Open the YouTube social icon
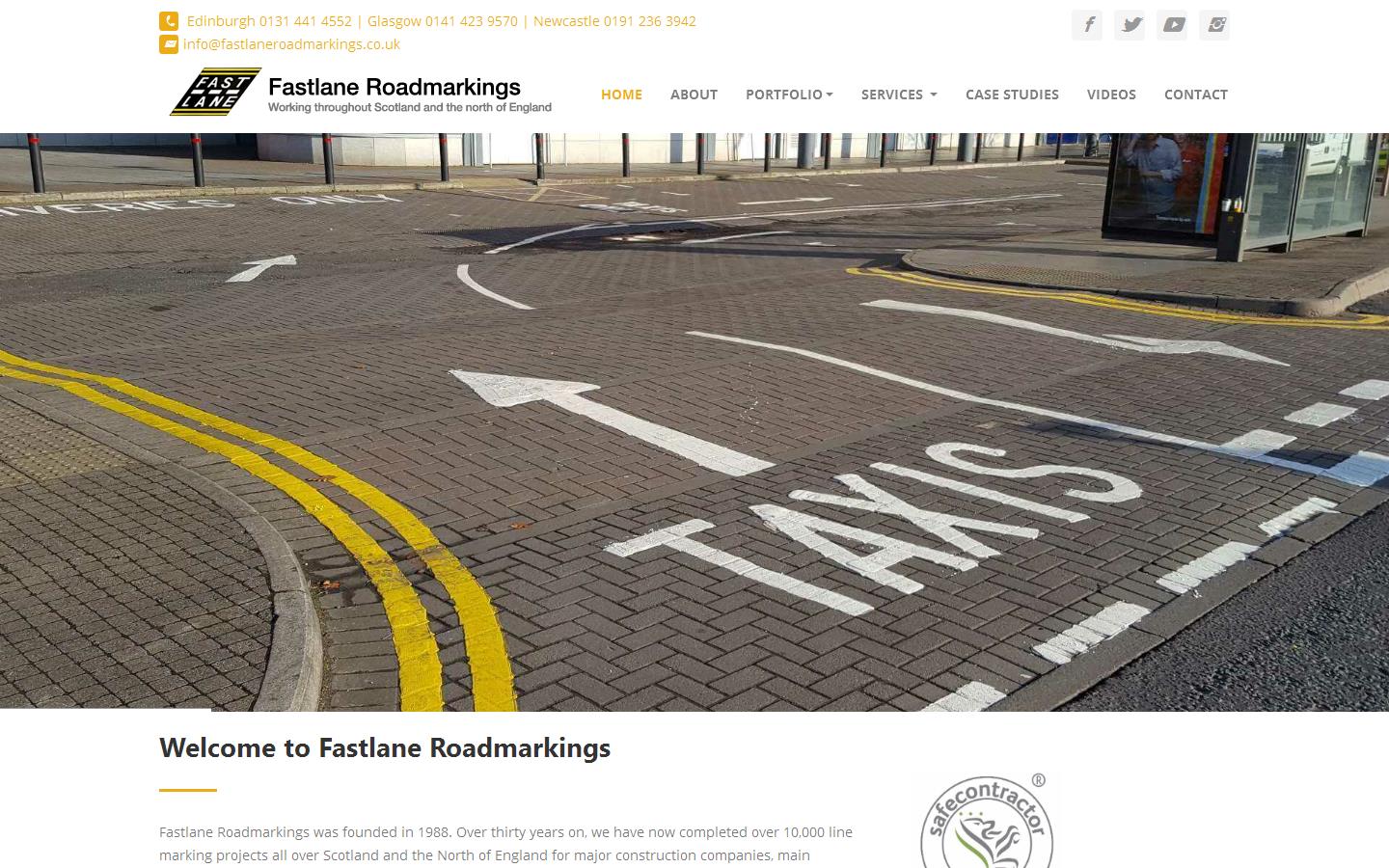This screenshot has width=1389, height=868. tap(1172, 25)
